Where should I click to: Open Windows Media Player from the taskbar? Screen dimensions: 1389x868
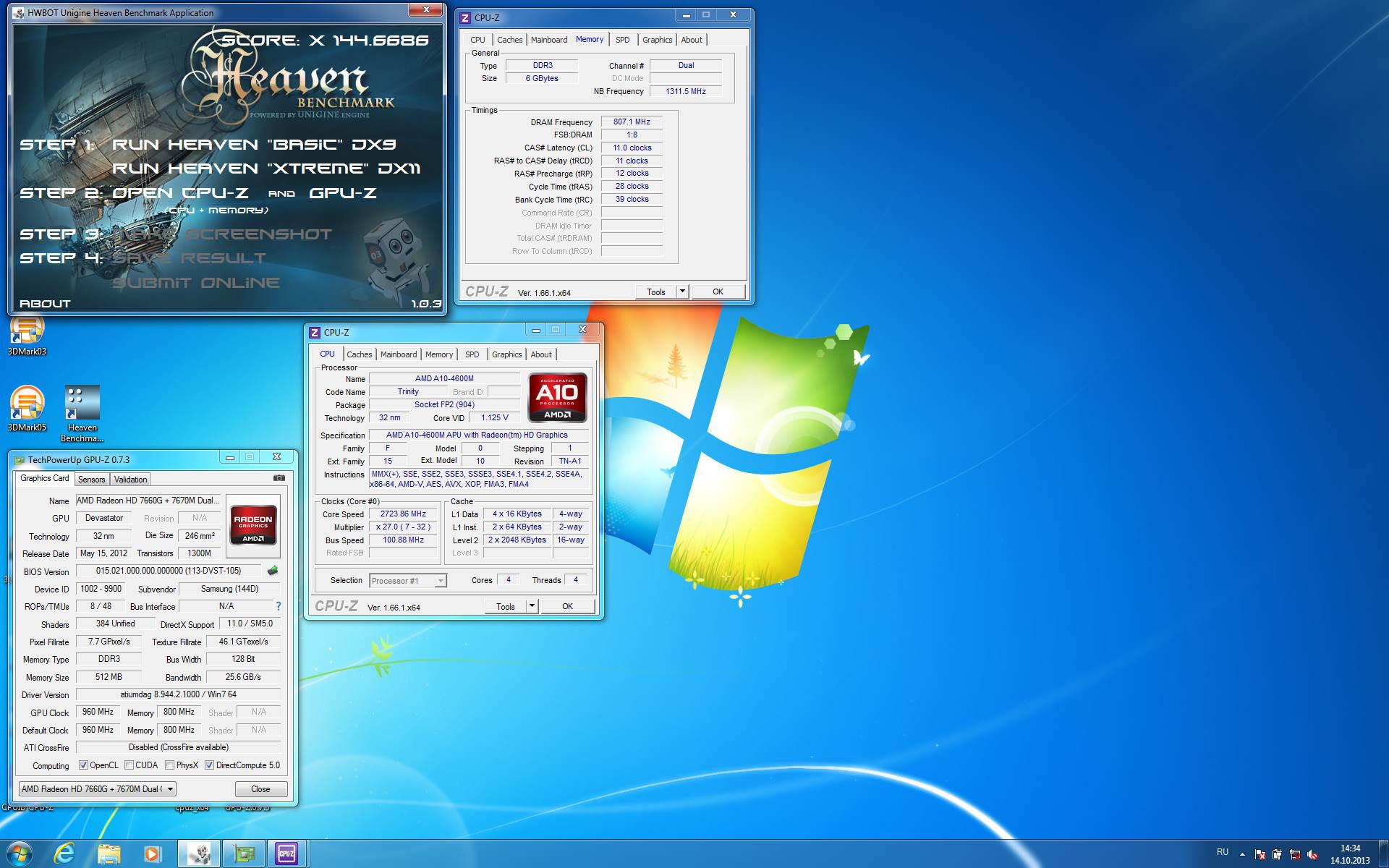152,854
